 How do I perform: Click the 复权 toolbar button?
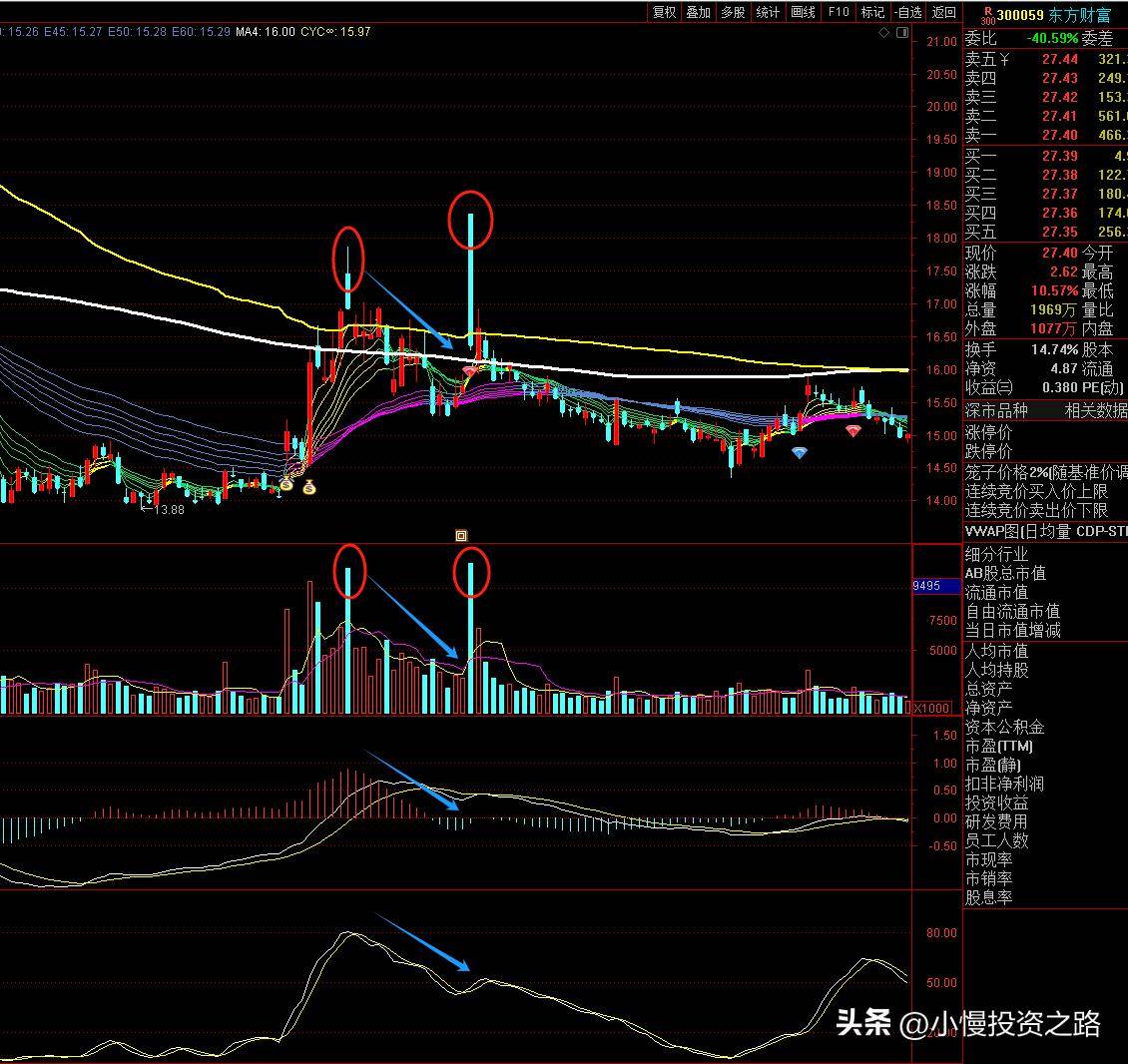(x=664, y=12)
